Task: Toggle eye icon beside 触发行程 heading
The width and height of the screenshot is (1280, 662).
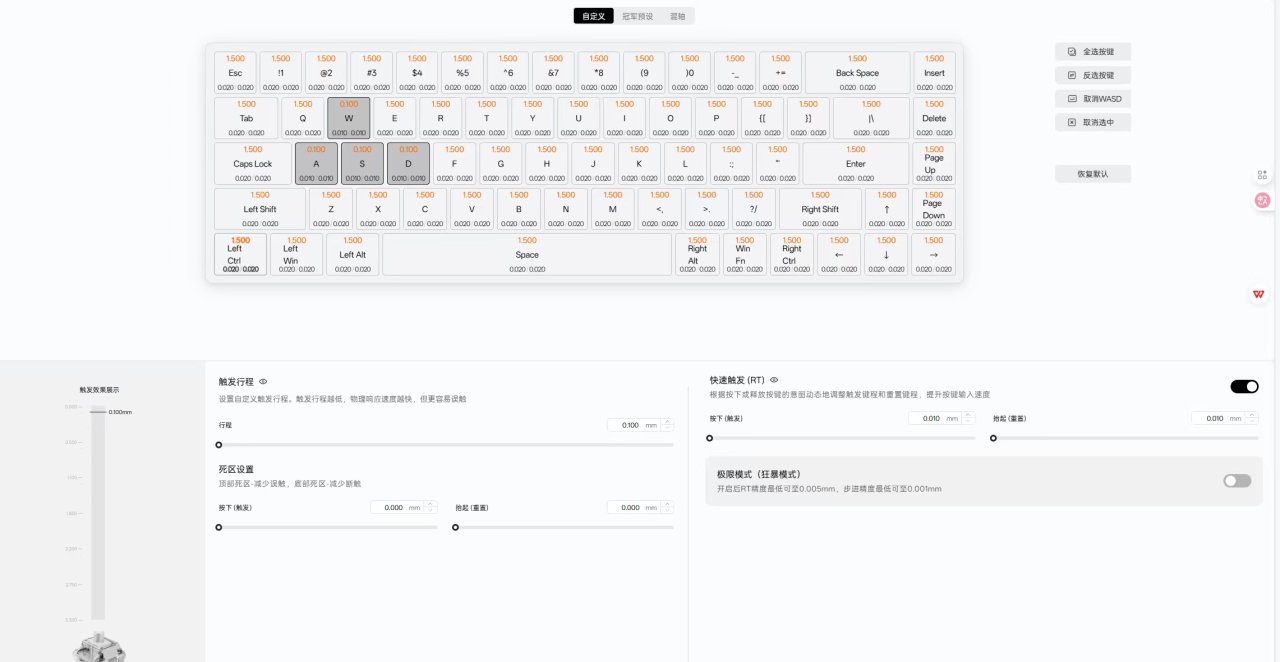Action: point(263,381)
